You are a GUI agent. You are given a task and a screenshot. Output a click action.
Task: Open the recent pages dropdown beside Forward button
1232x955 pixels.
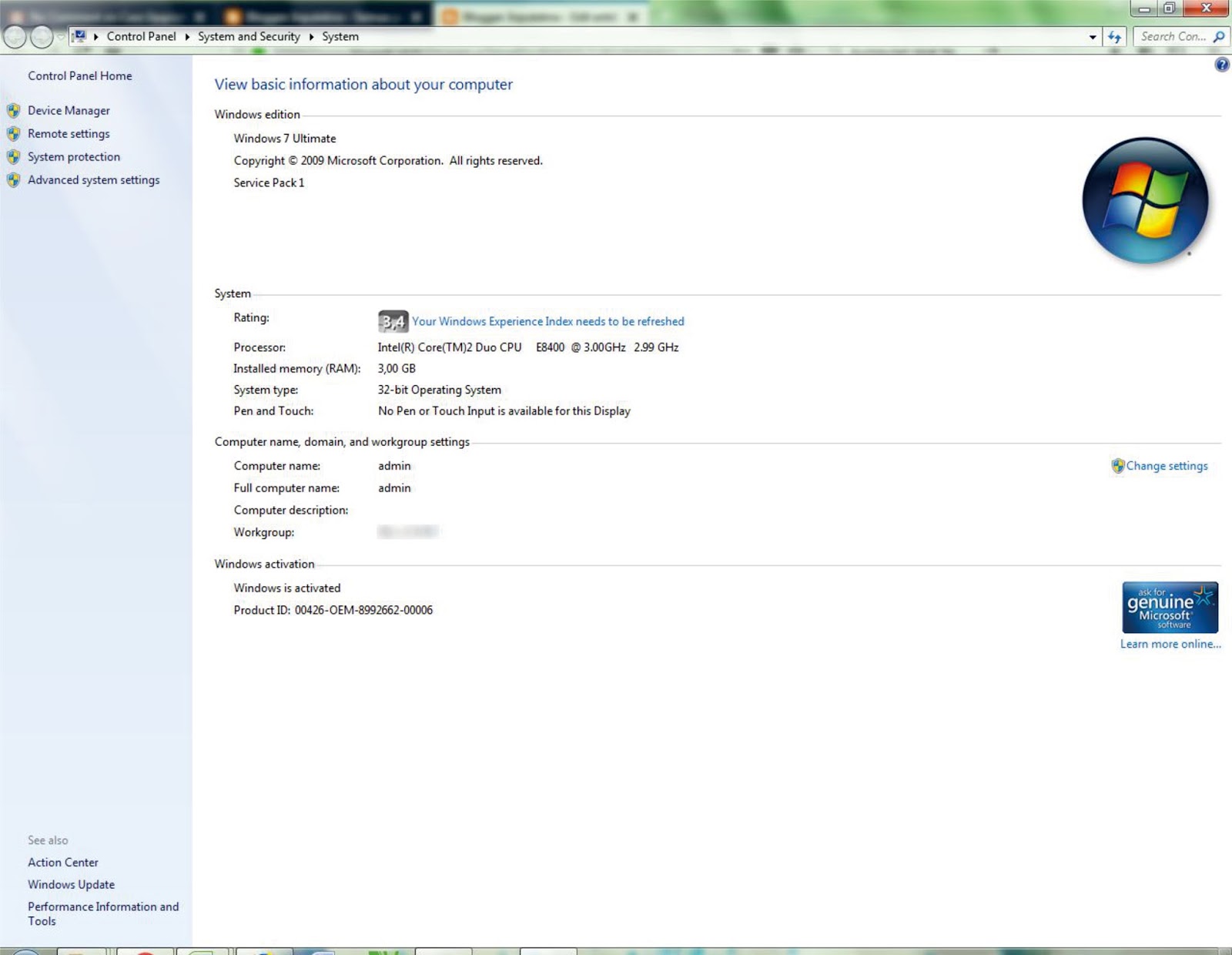click(x=61, y=37)
